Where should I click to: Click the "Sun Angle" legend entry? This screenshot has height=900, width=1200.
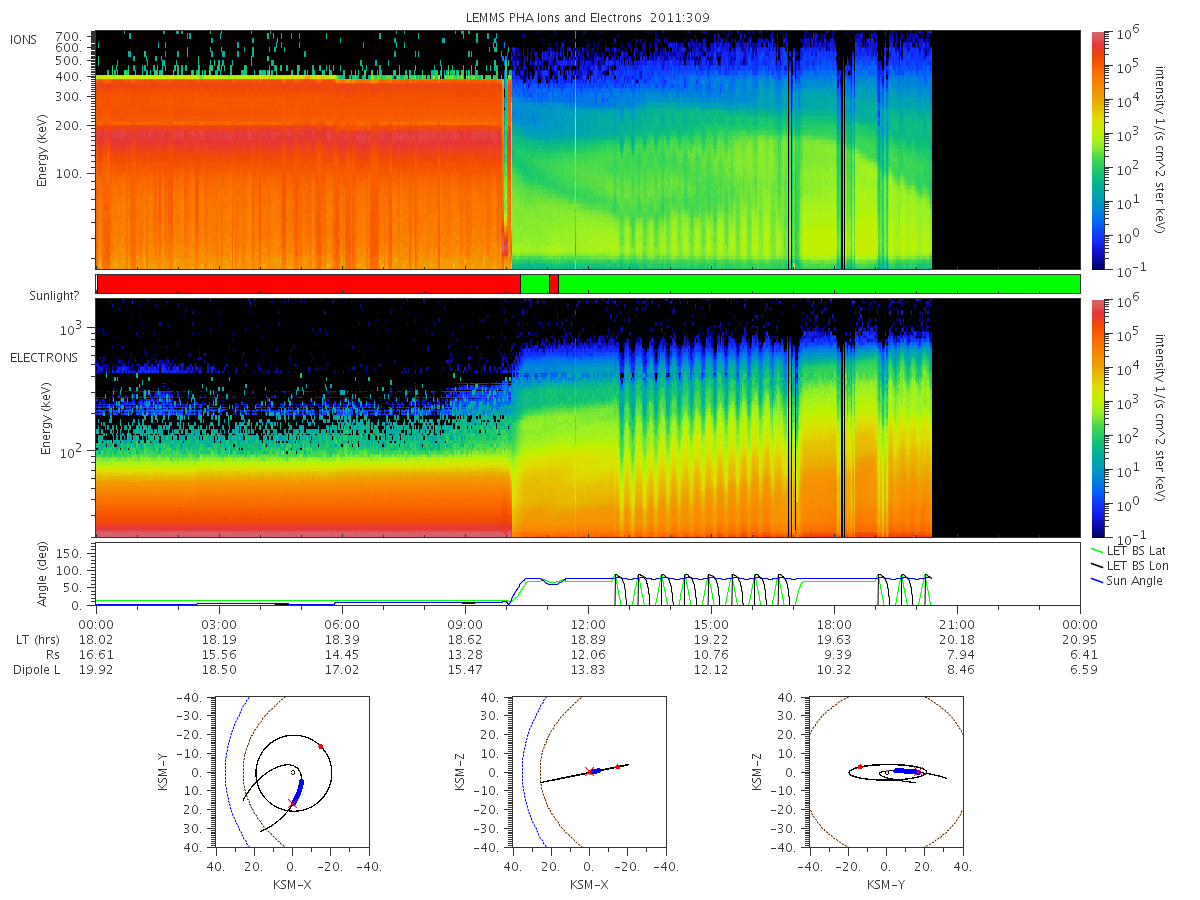point(1128,581)
